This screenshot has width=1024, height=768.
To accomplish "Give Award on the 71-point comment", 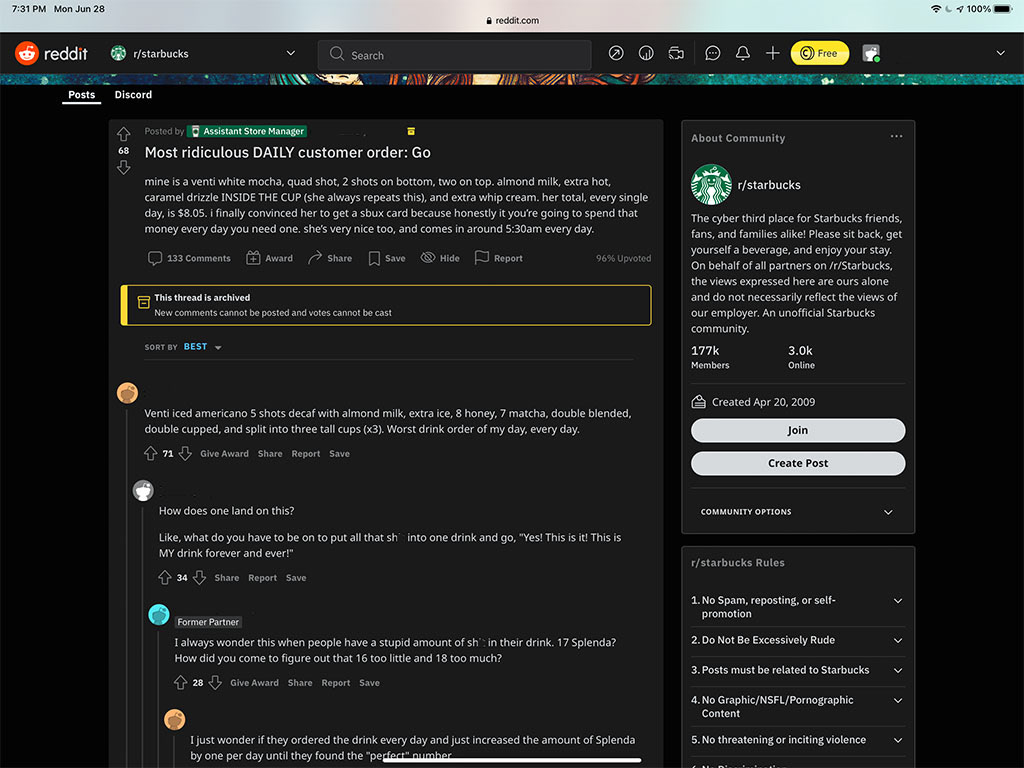I will point(224,454).
